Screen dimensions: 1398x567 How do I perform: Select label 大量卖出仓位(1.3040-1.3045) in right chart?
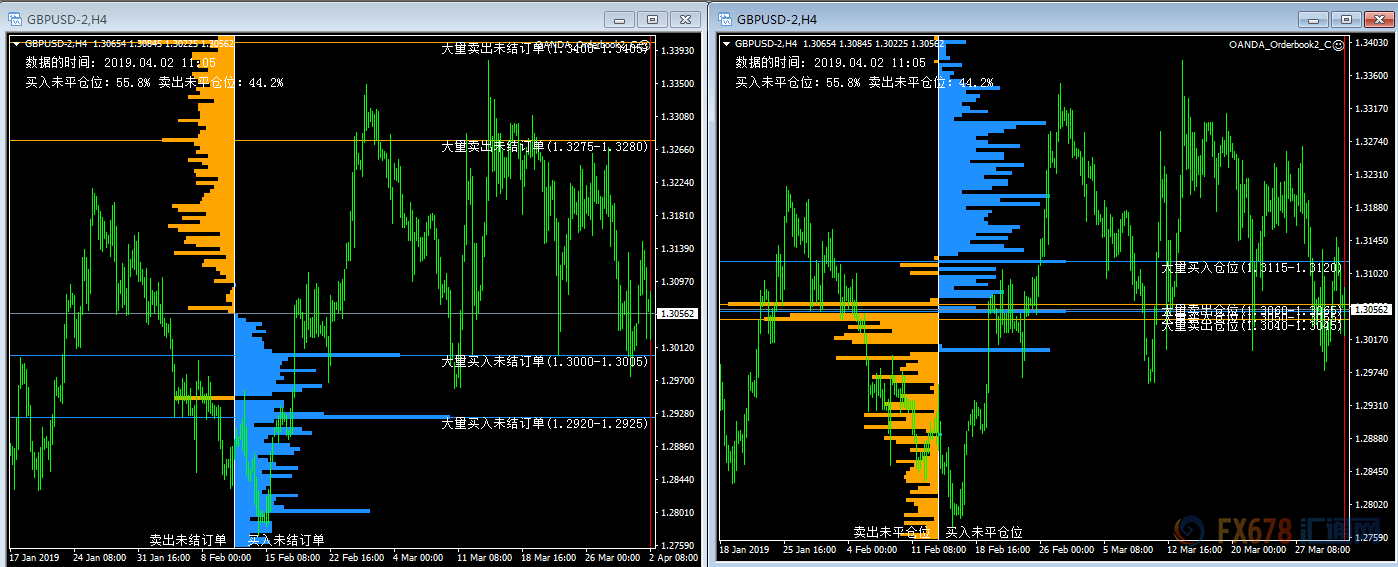tap(1252, 325)
